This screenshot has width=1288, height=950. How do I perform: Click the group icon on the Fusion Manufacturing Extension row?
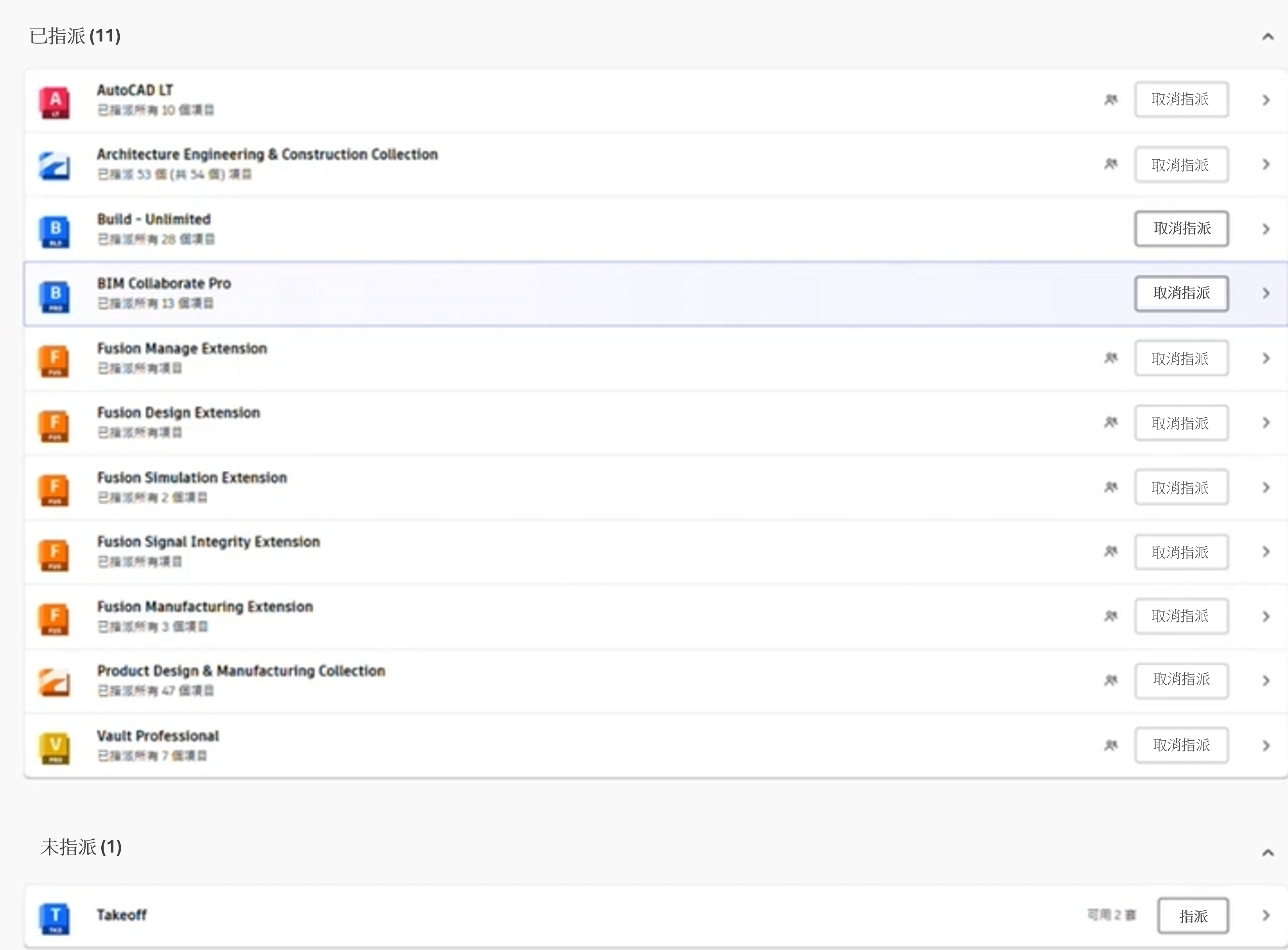click(x=1111, y=617)
